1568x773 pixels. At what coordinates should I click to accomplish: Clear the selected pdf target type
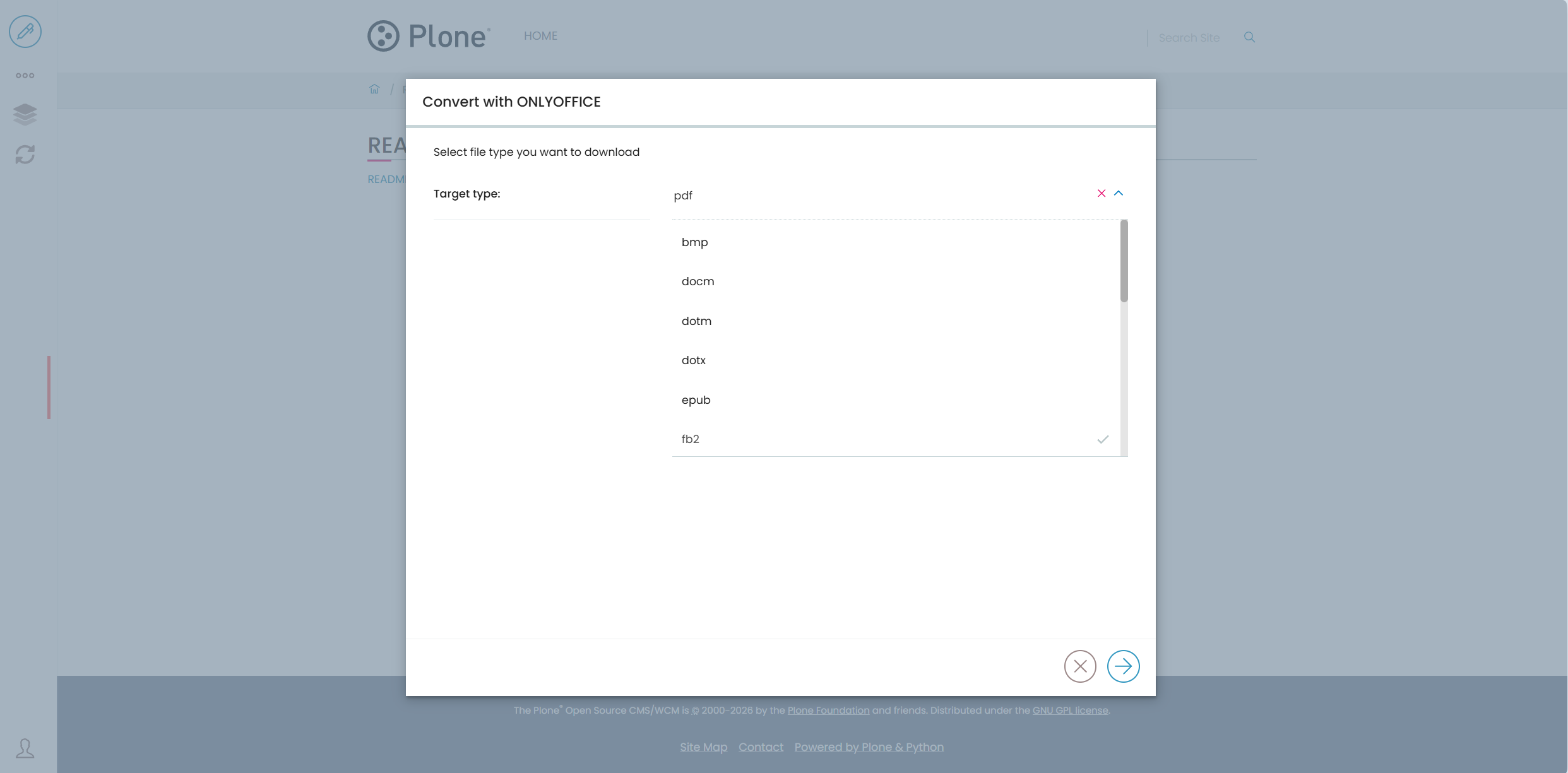1102,193
